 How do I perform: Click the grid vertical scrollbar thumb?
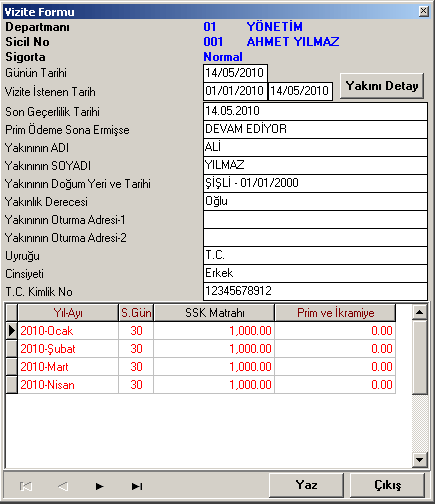pos(420,357)
